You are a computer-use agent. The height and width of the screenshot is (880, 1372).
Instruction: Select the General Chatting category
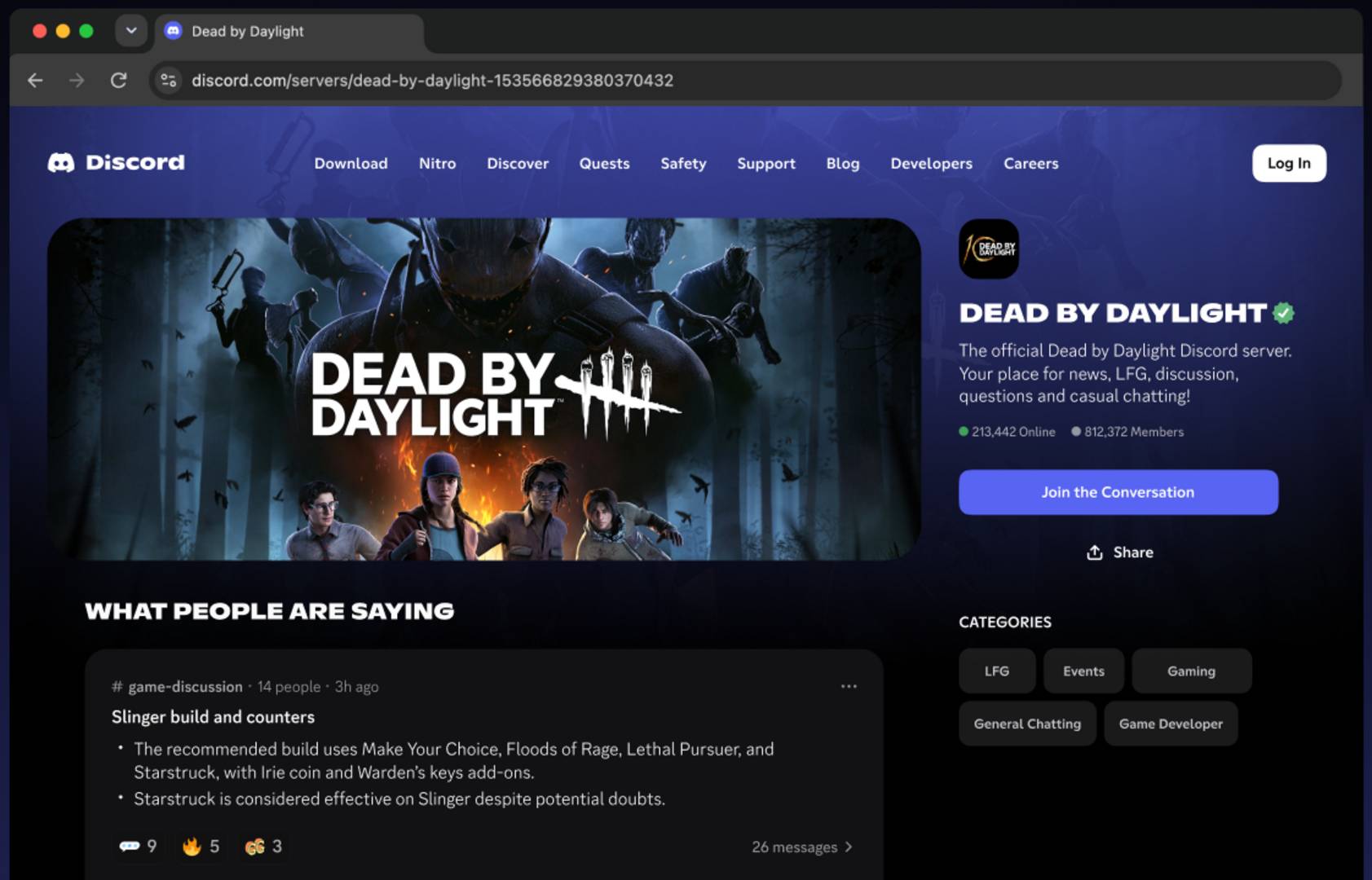1027,724
